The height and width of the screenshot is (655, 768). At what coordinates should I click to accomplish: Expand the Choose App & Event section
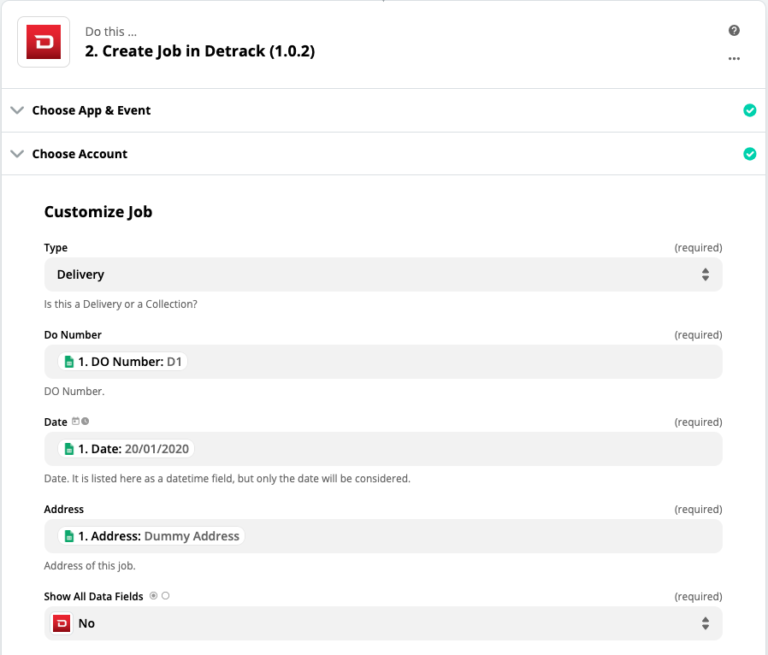coord(384,110)
